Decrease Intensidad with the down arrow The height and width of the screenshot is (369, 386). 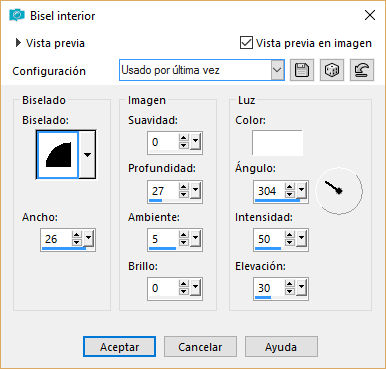click(x=289, y=243)
